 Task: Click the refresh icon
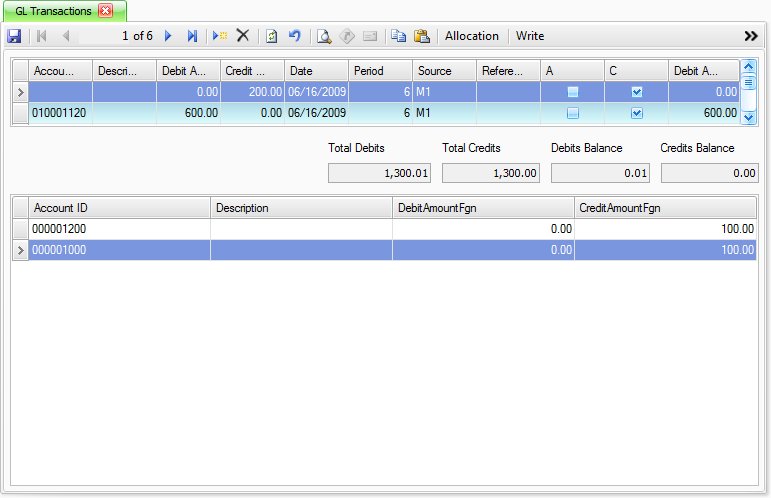[x=271, y=36]
